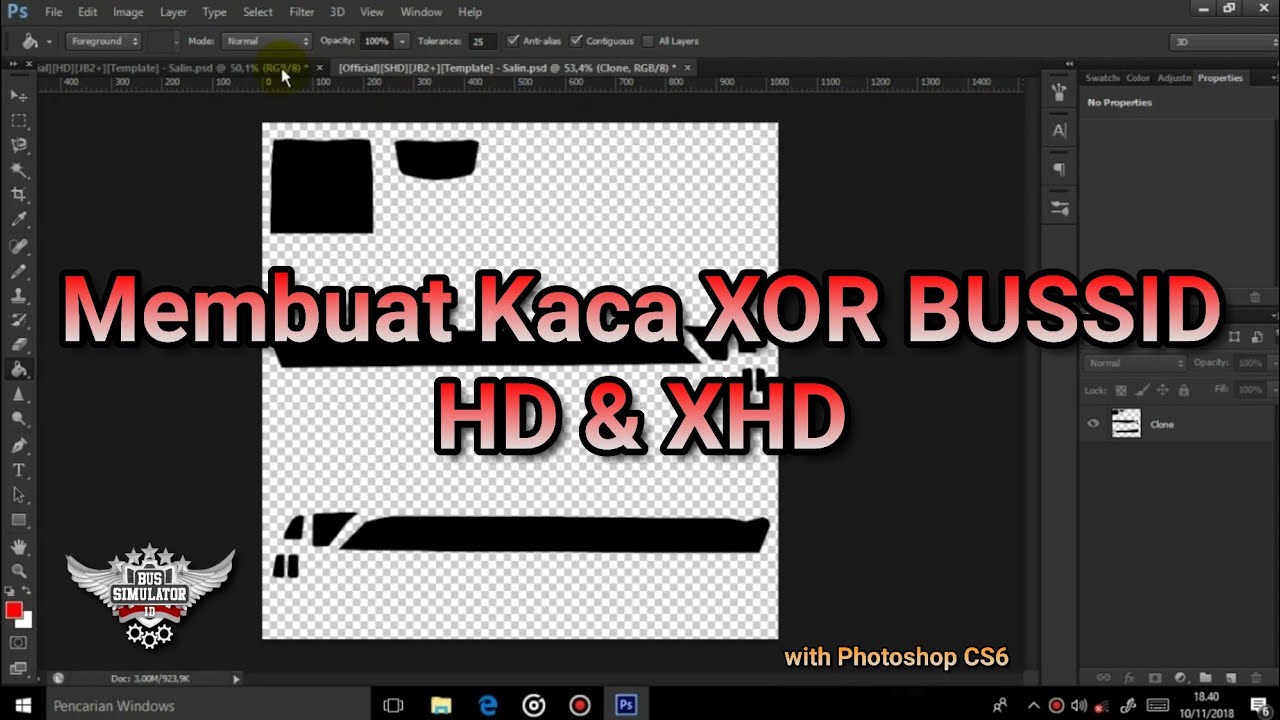Select the Paint Bucket tool in toolbox
The height and width of the screenshot is (720, 1280).
click(x=18, y=370)
